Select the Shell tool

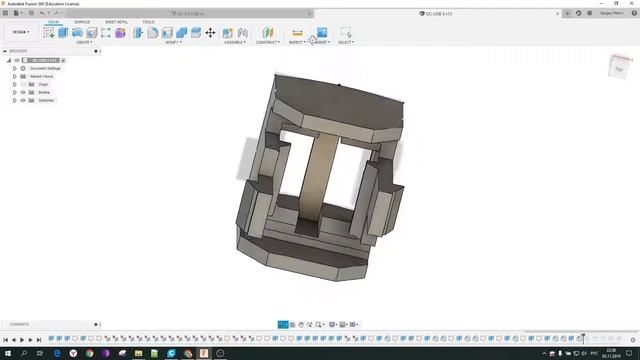click(x=167, y=33)
